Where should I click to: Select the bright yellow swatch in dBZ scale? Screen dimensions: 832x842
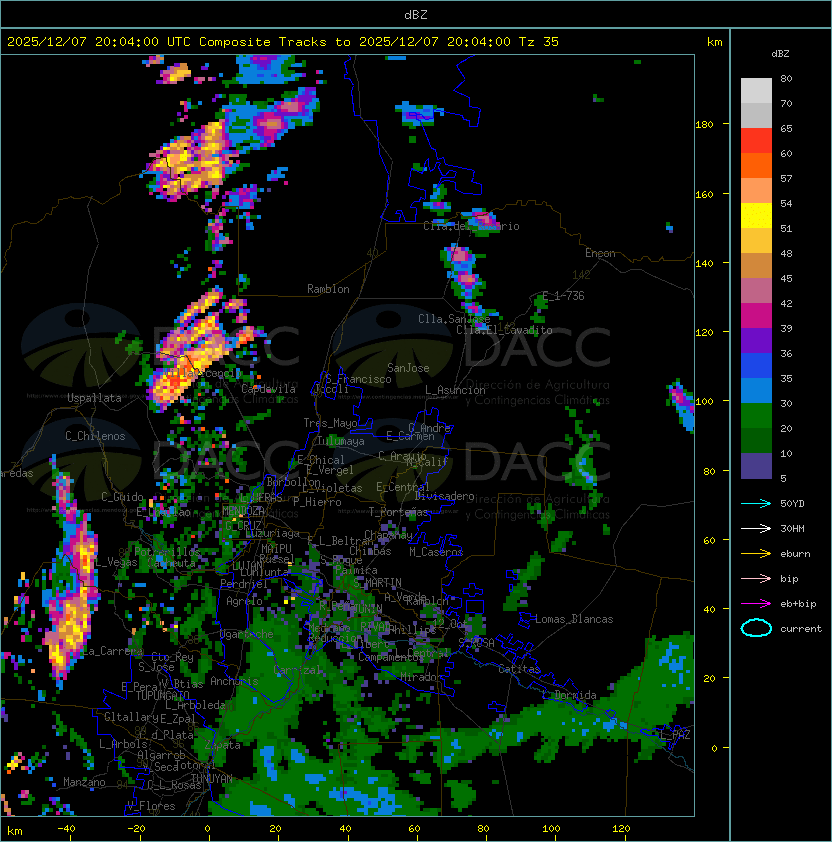tap(756, 215)
